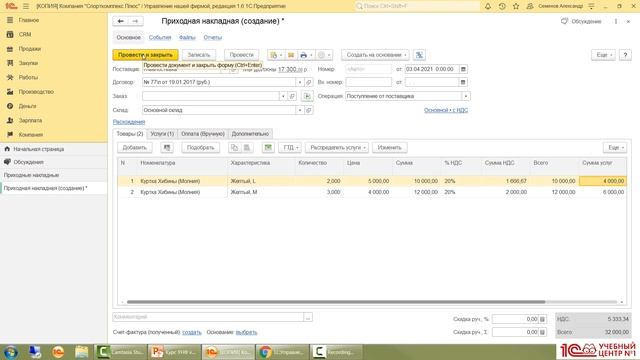The width and height of the screenshot is (640, 360).
Task: Click the Провести button
Action: (x=241, y=55)
